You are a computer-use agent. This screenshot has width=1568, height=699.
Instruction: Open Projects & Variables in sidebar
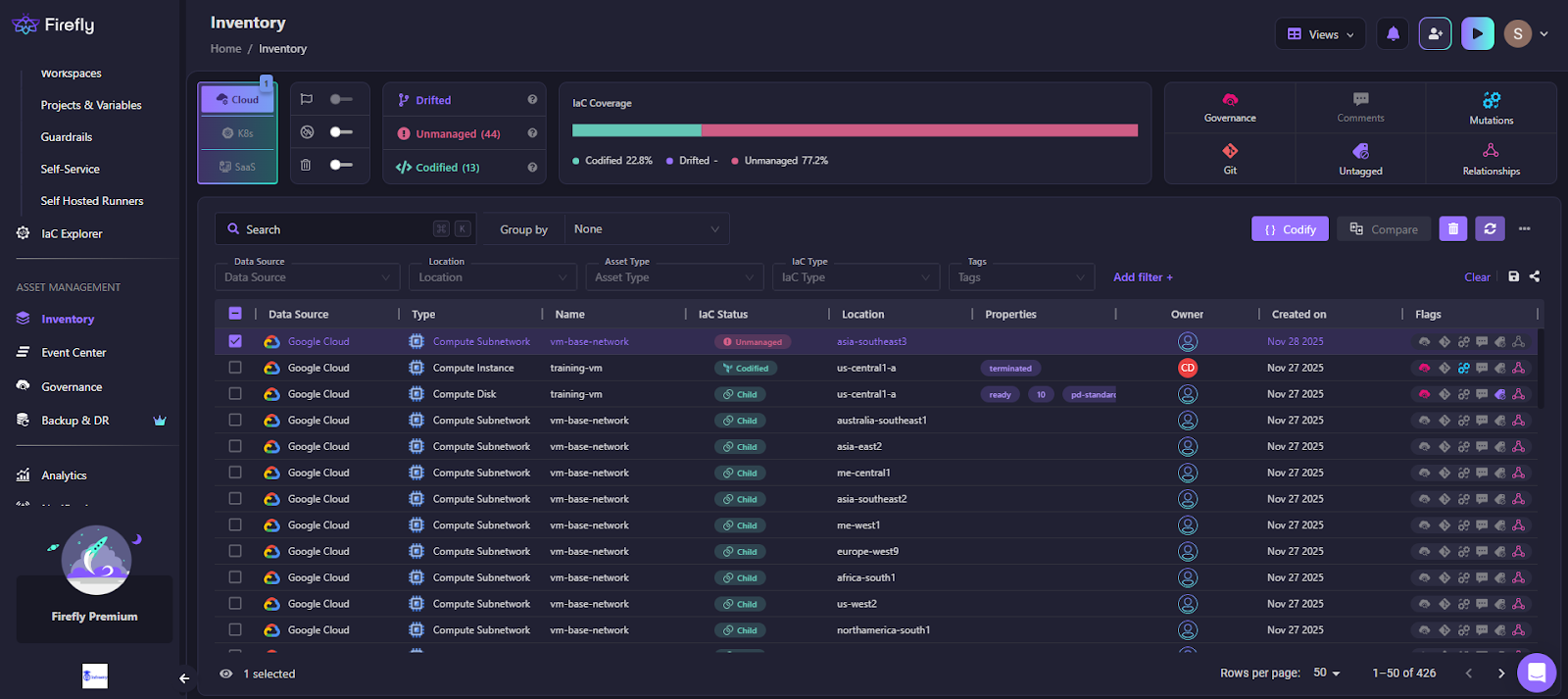click(91, 105)
